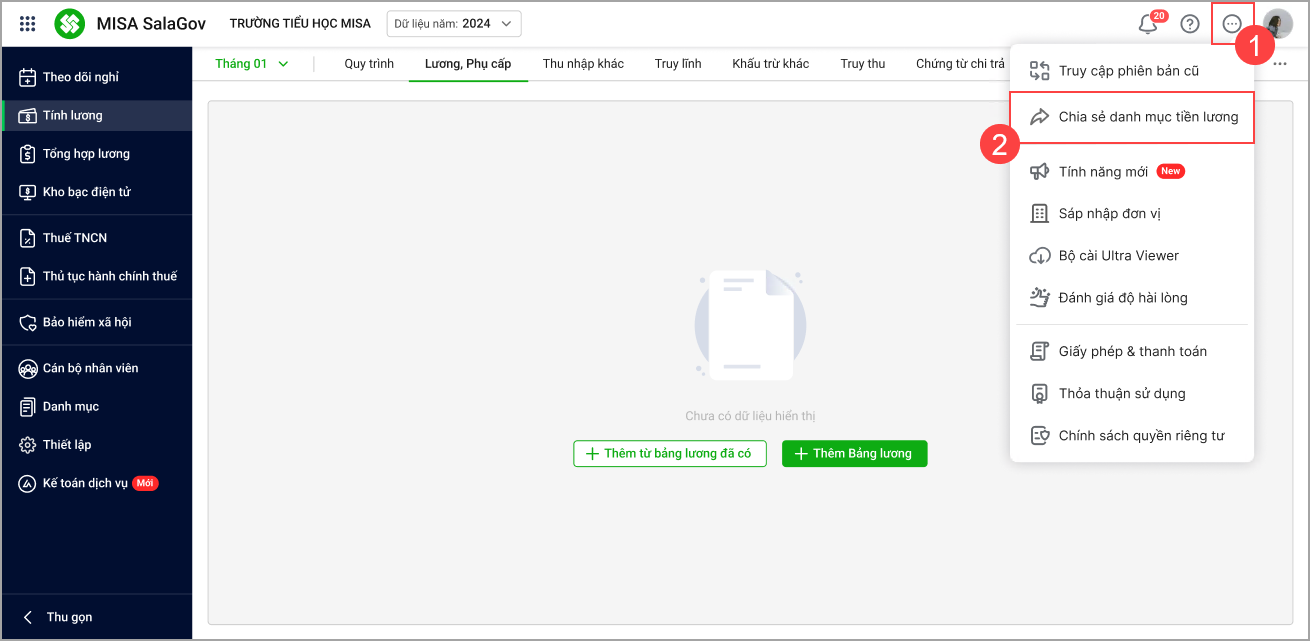Select Tính năng mới menu entry
The width and height of the screenshot is (1310, 641).
[x=1132, y=172]
